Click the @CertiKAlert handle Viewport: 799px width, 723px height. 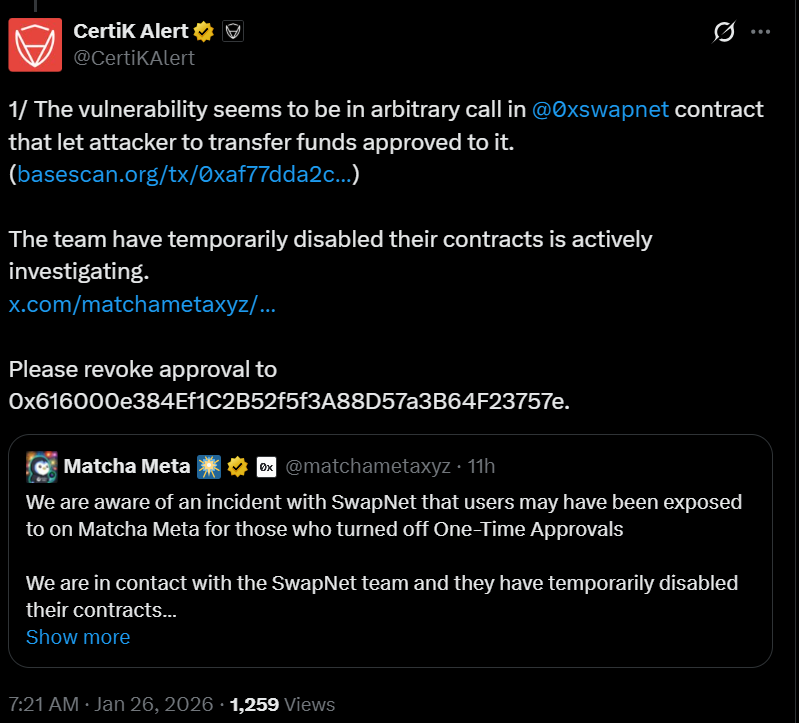click(134, 58)
